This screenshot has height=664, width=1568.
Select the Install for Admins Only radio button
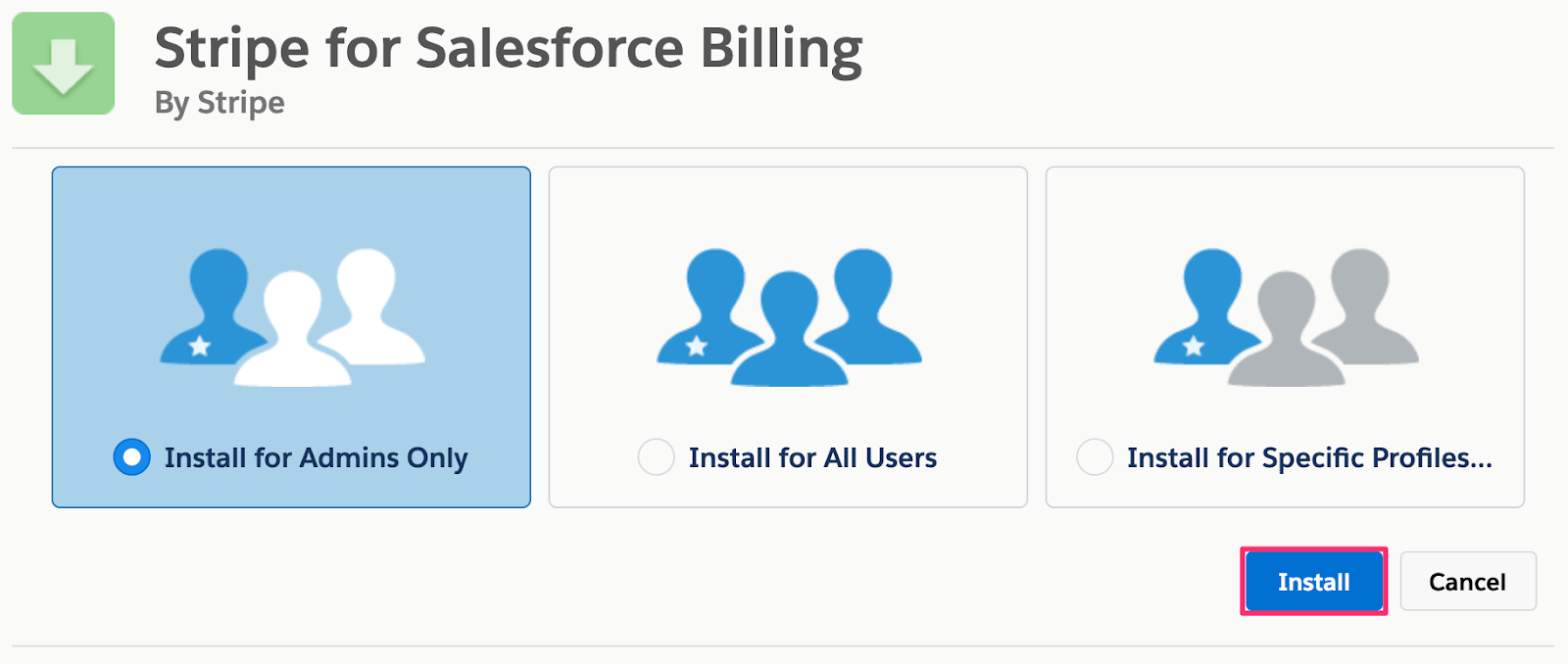click(132, 457)
